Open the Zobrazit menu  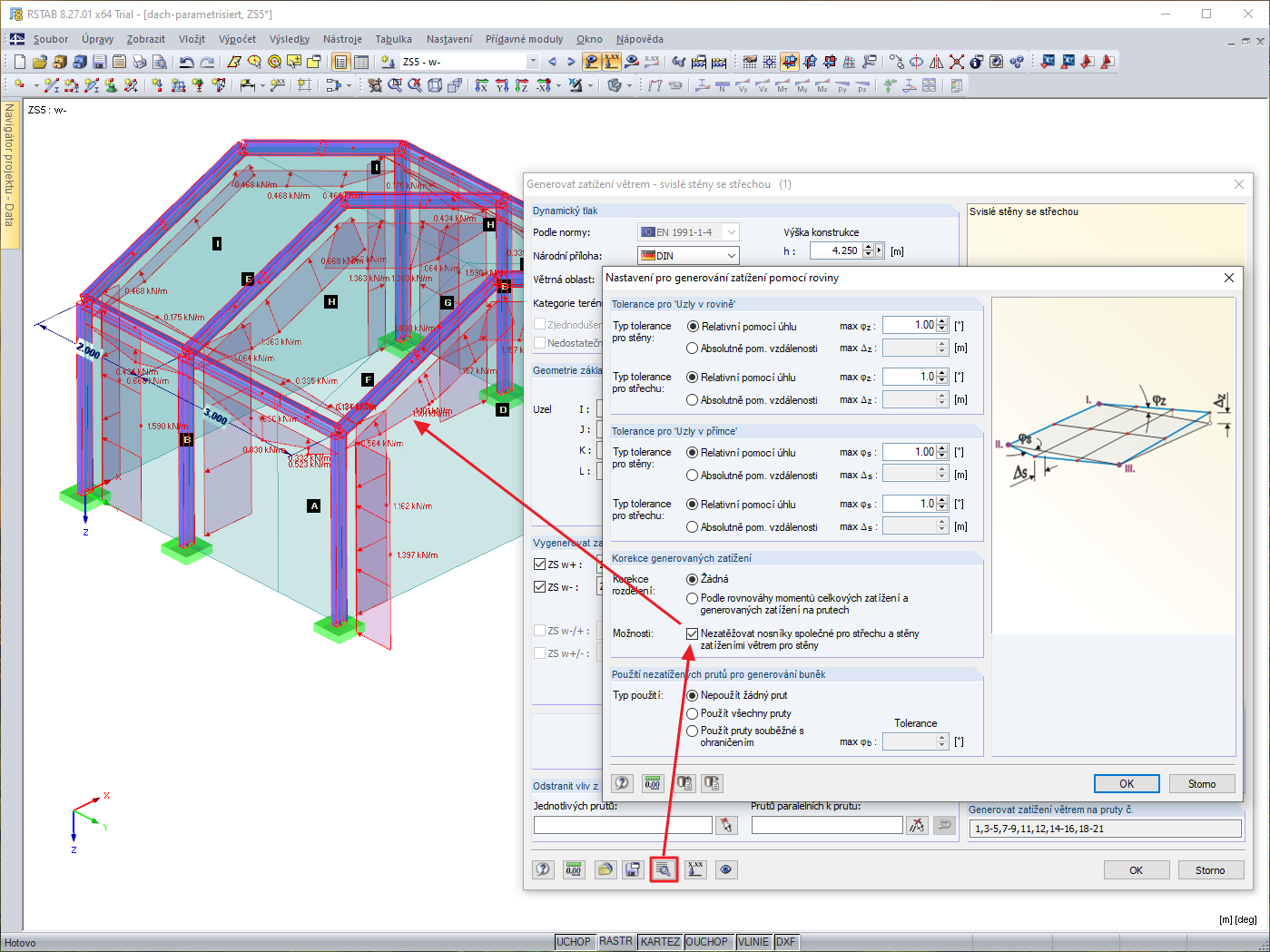146,39
